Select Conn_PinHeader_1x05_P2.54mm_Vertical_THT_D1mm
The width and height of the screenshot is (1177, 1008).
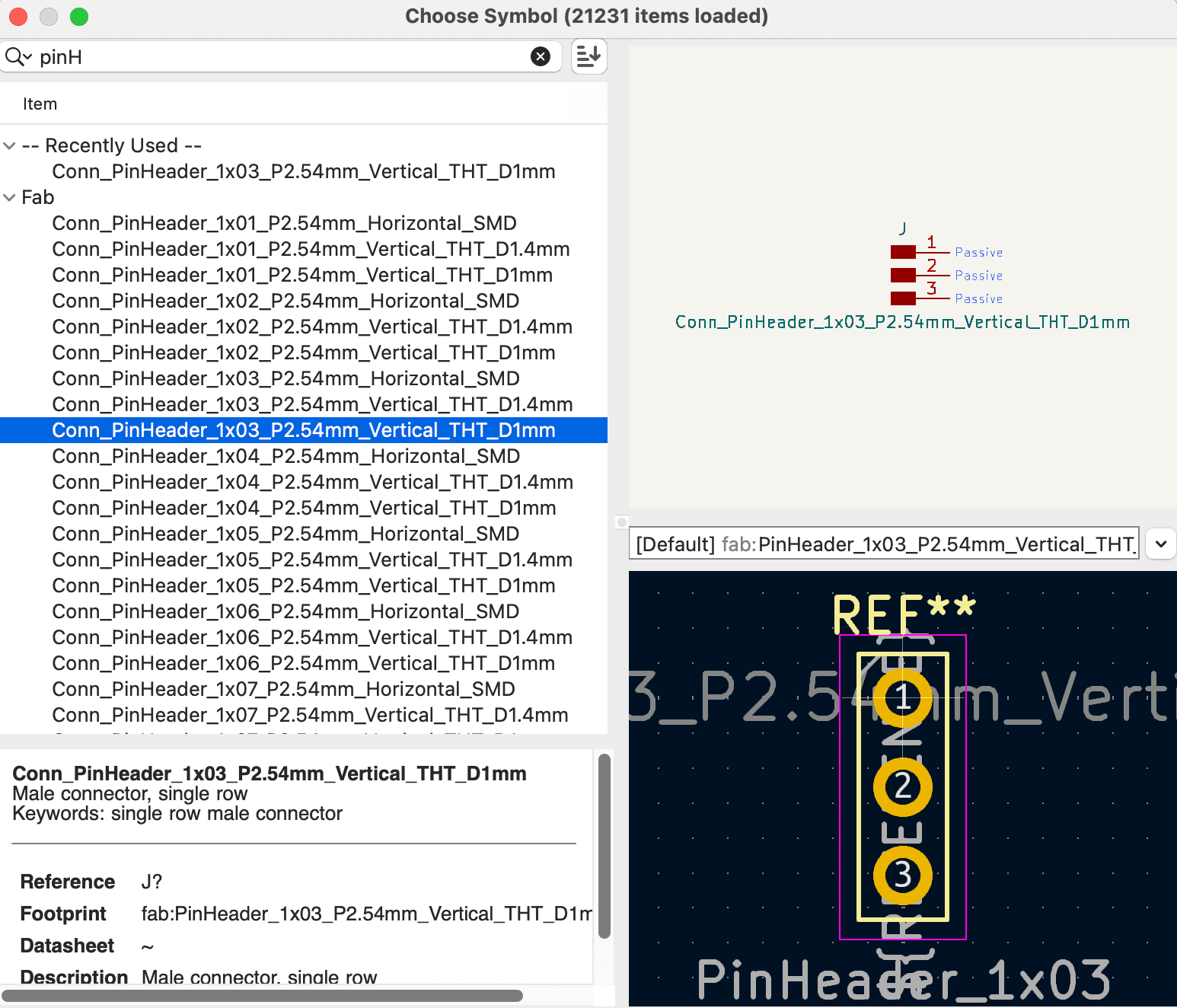click(x=304, y=585)
